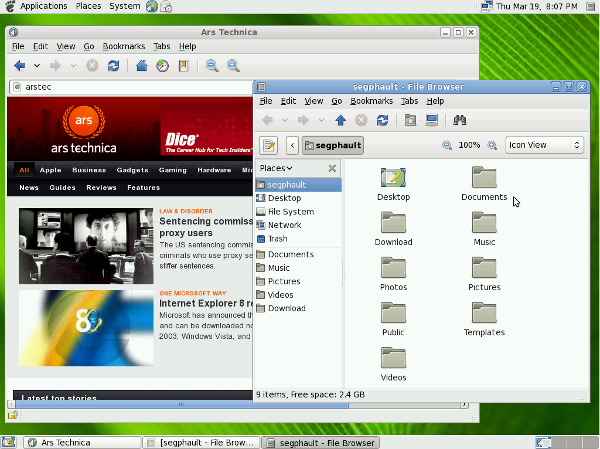Zoom out using the magnifier beside 100%
Image resolution: width=600 pixels, height=449 pixels.
pyautogui.click(x=447, y=145)
